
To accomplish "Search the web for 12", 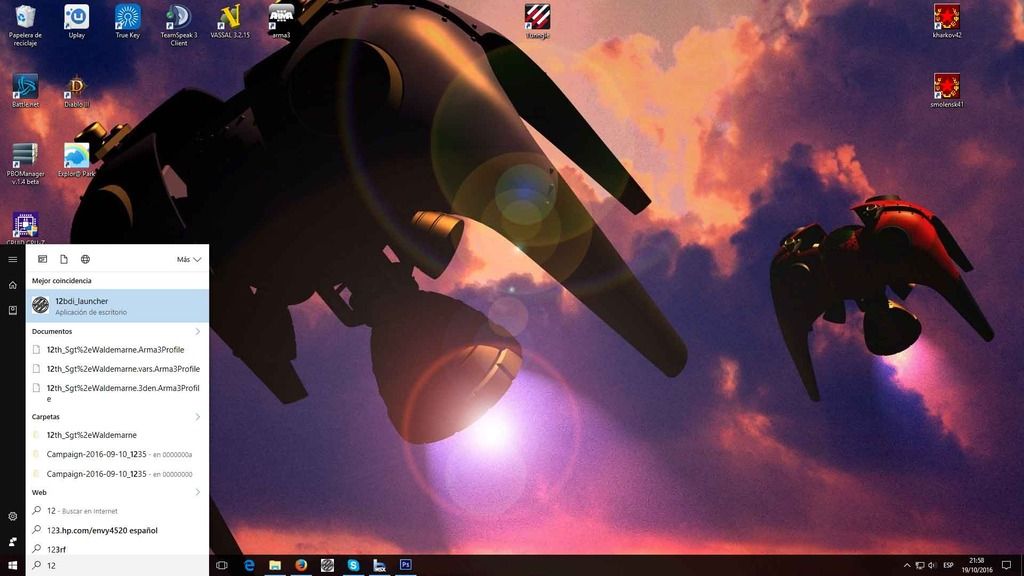I will coord(118,511).
